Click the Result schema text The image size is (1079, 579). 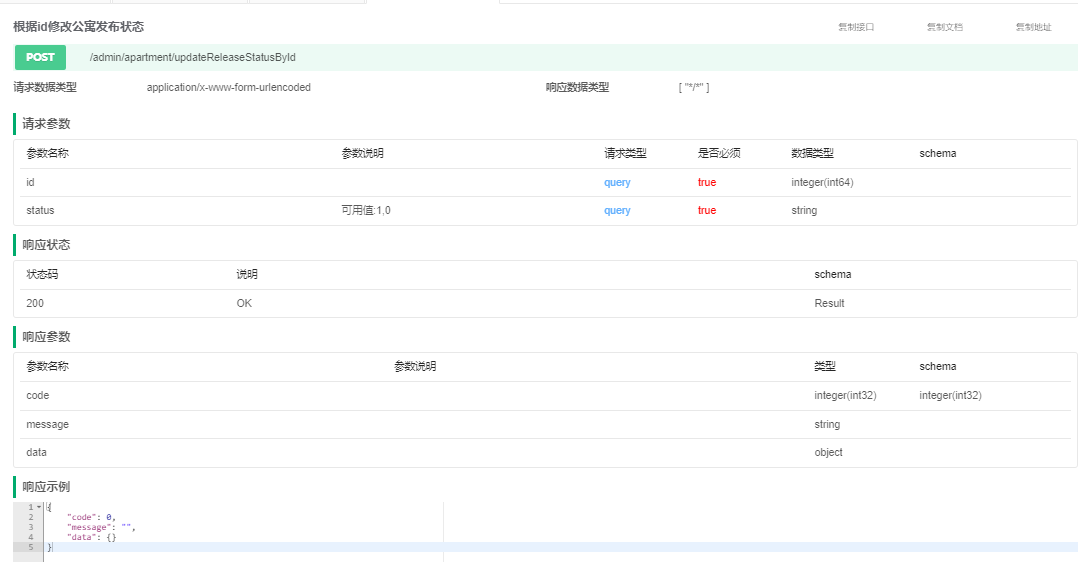click(x=831, y=302)
